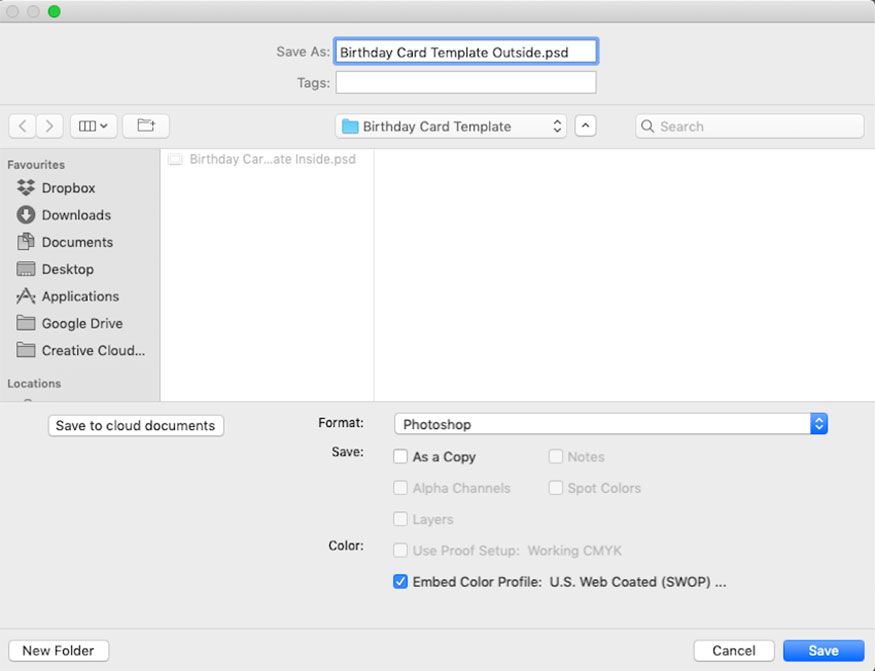The width and height of the screenshot is (875, 671).
Task: Click the Inside.psd file thumbnail icon
Action: point(175,159)
